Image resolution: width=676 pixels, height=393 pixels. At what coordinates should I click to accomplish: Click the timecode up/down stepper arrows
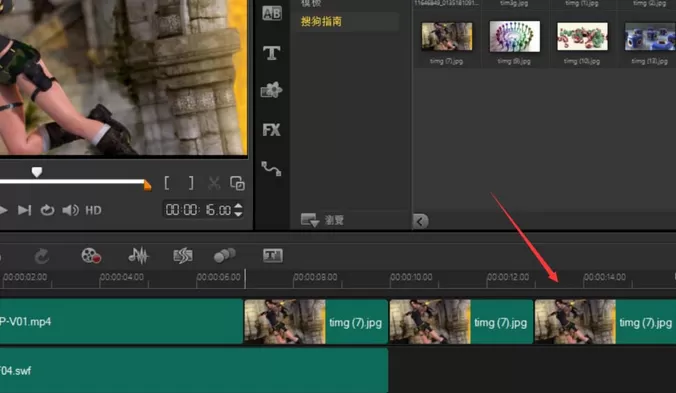(x=238, y=210)
